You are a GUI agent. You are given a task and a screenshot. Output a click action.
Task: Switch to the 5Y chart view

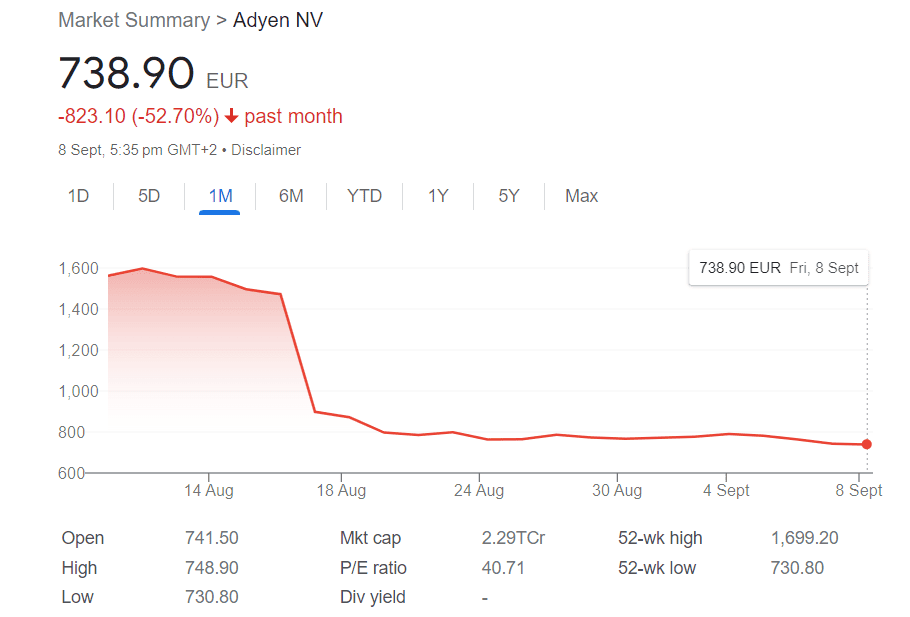click(509, 196)
